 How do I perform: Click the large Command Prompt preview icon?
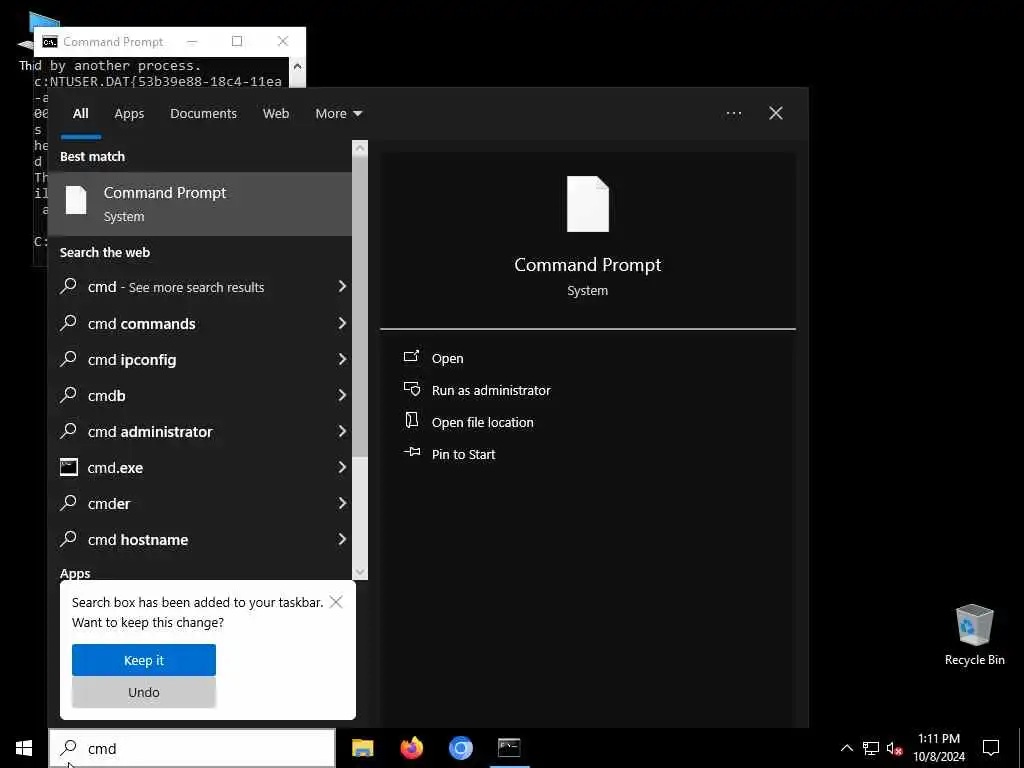588,204
